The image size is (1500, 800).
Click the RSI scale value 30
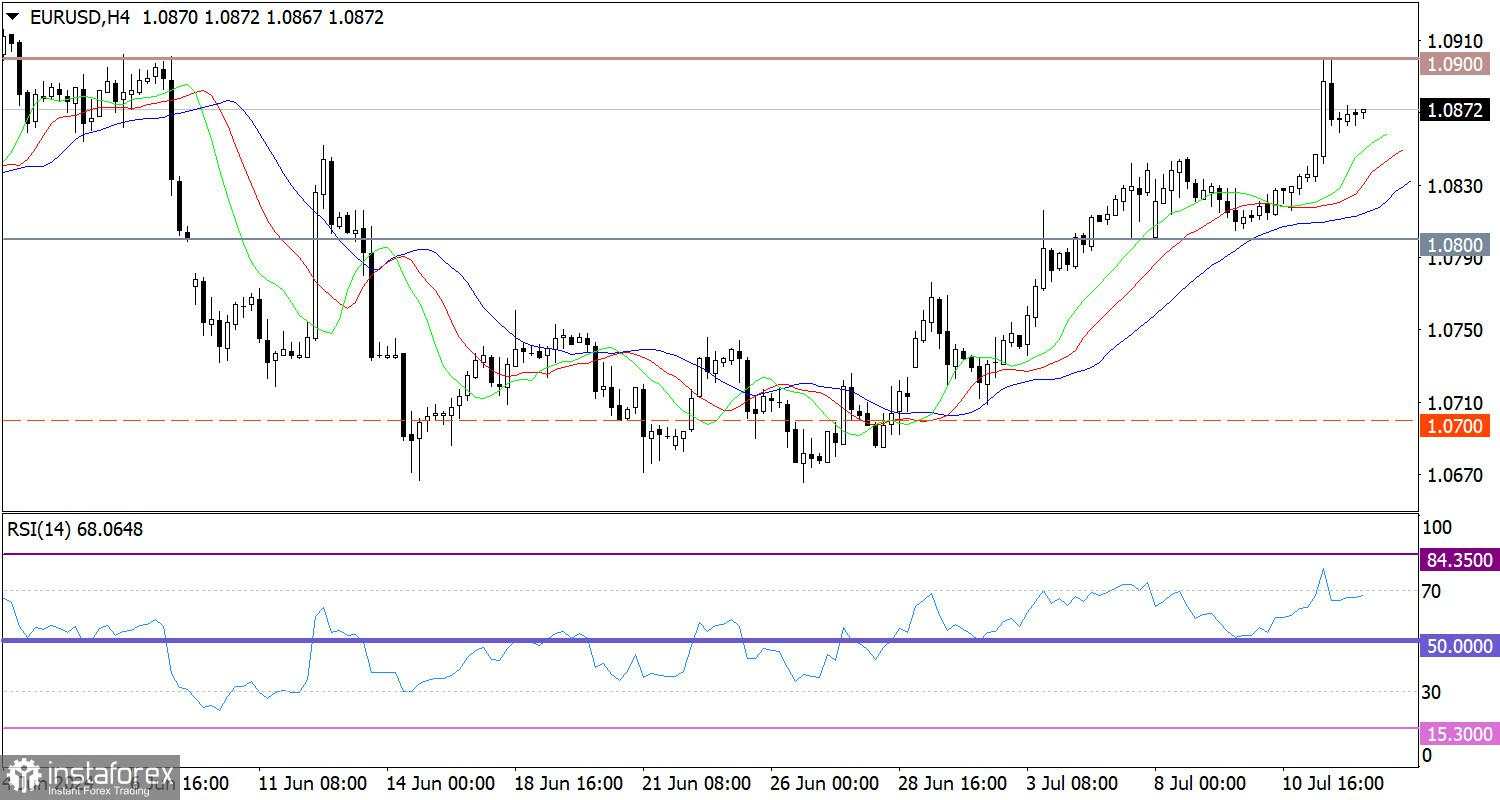(x=1432, y=692)
